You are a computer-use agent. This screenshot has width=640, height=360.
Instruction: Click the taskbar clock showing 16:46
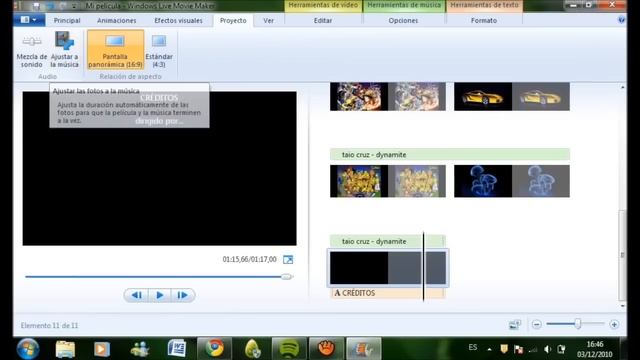595,349
